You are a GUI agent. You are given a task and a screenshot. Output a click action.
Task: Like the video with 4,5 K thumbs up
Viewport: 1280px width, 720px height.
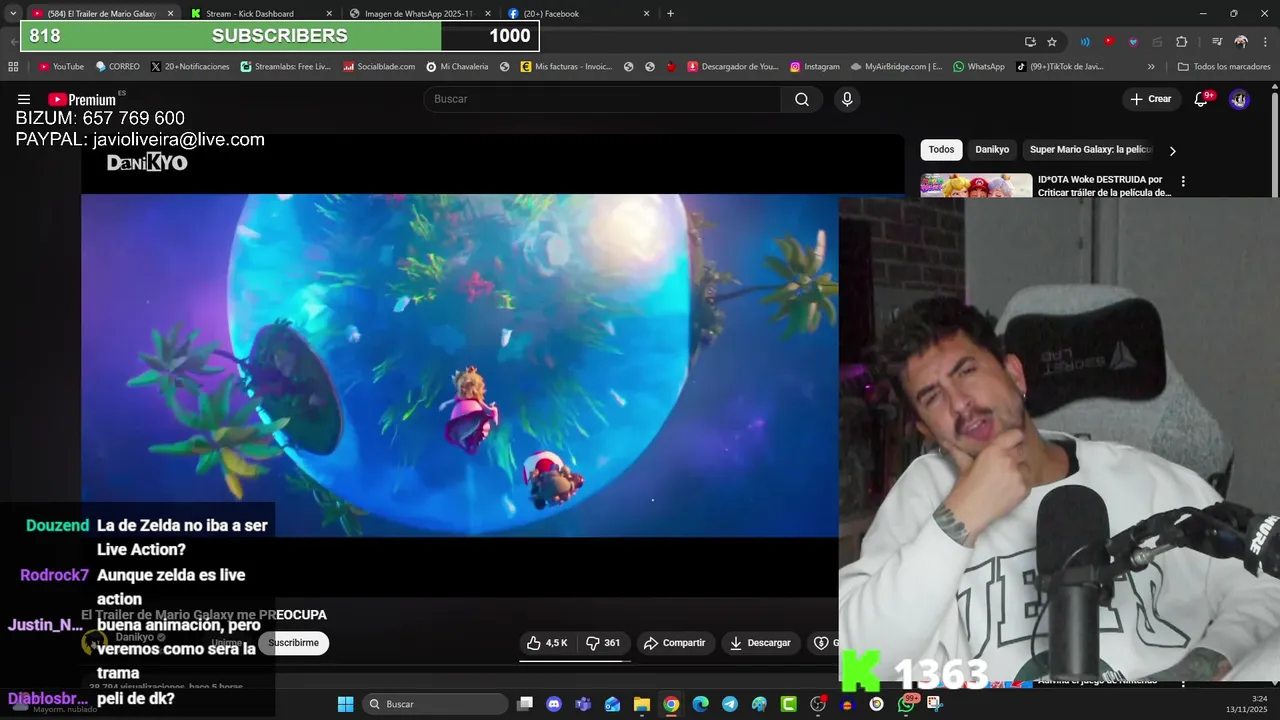[547, 643]
